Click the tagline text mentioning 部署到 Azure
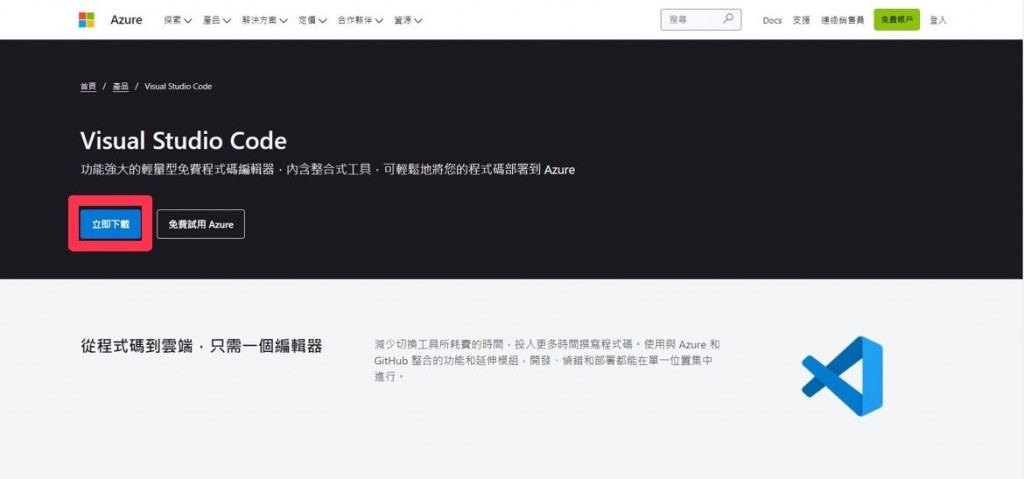This screenshot has height=479, width=1024. [327, 170]
